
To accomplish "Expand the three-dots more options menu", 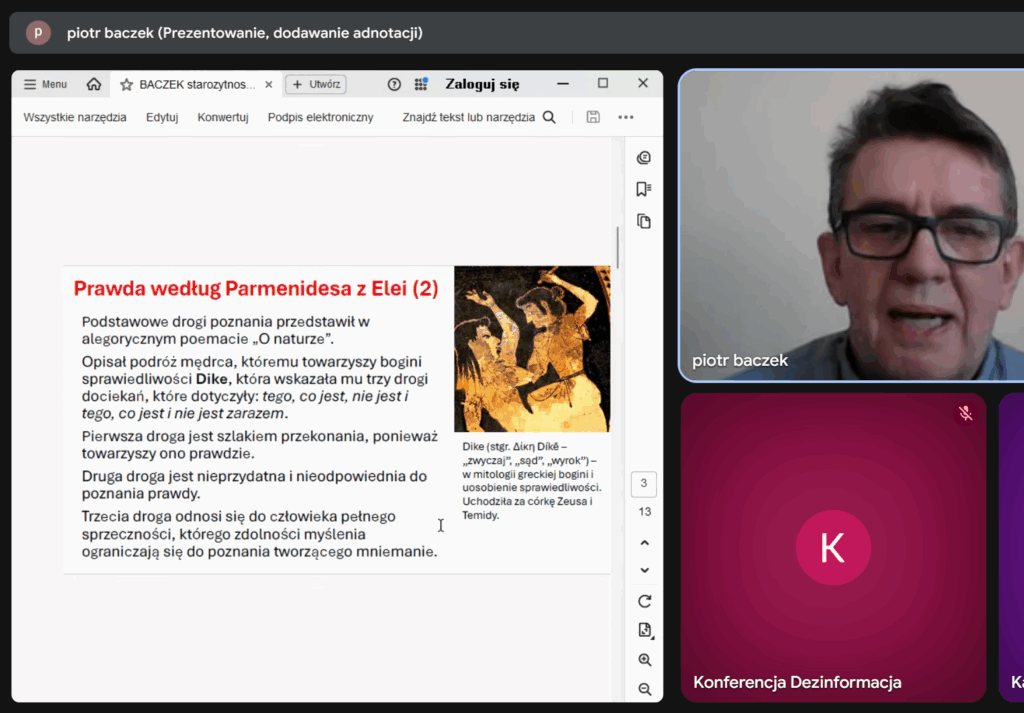I will [626, 117].
